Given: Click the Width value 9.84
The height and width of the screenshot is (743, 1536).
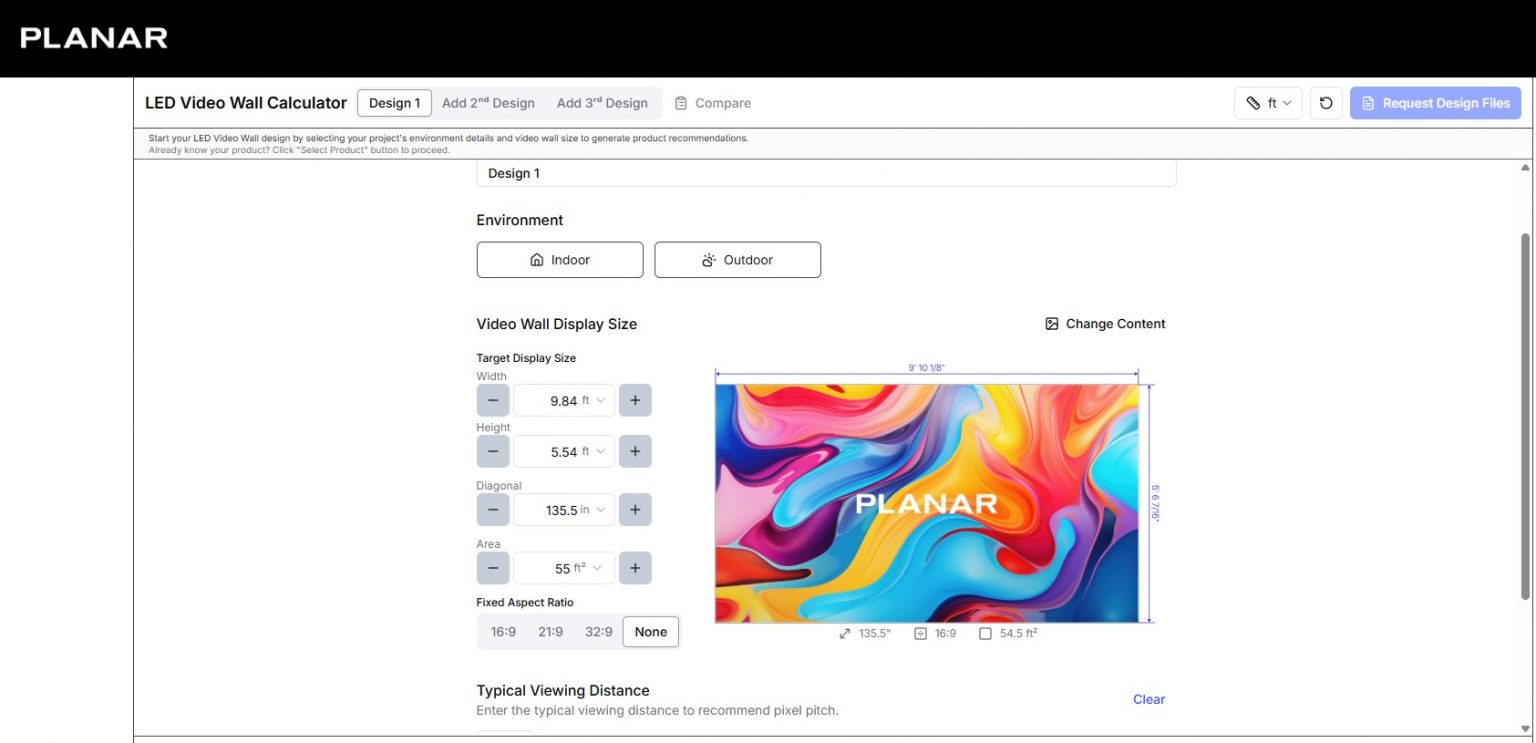Looking at the screenshot, I should pos(563,401).
